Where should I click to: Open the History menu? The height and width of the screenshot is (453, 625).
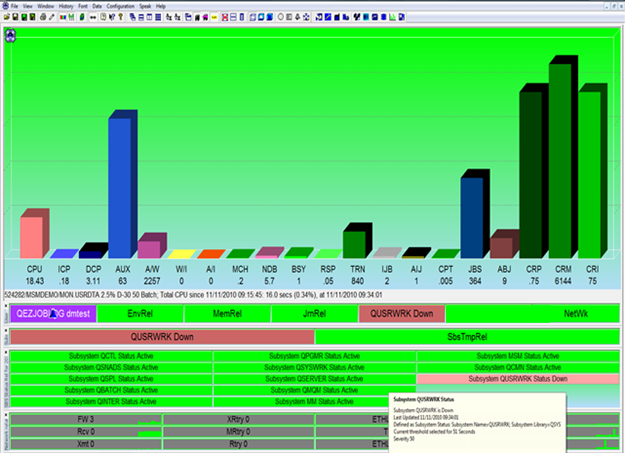click(x=65, y=5)
